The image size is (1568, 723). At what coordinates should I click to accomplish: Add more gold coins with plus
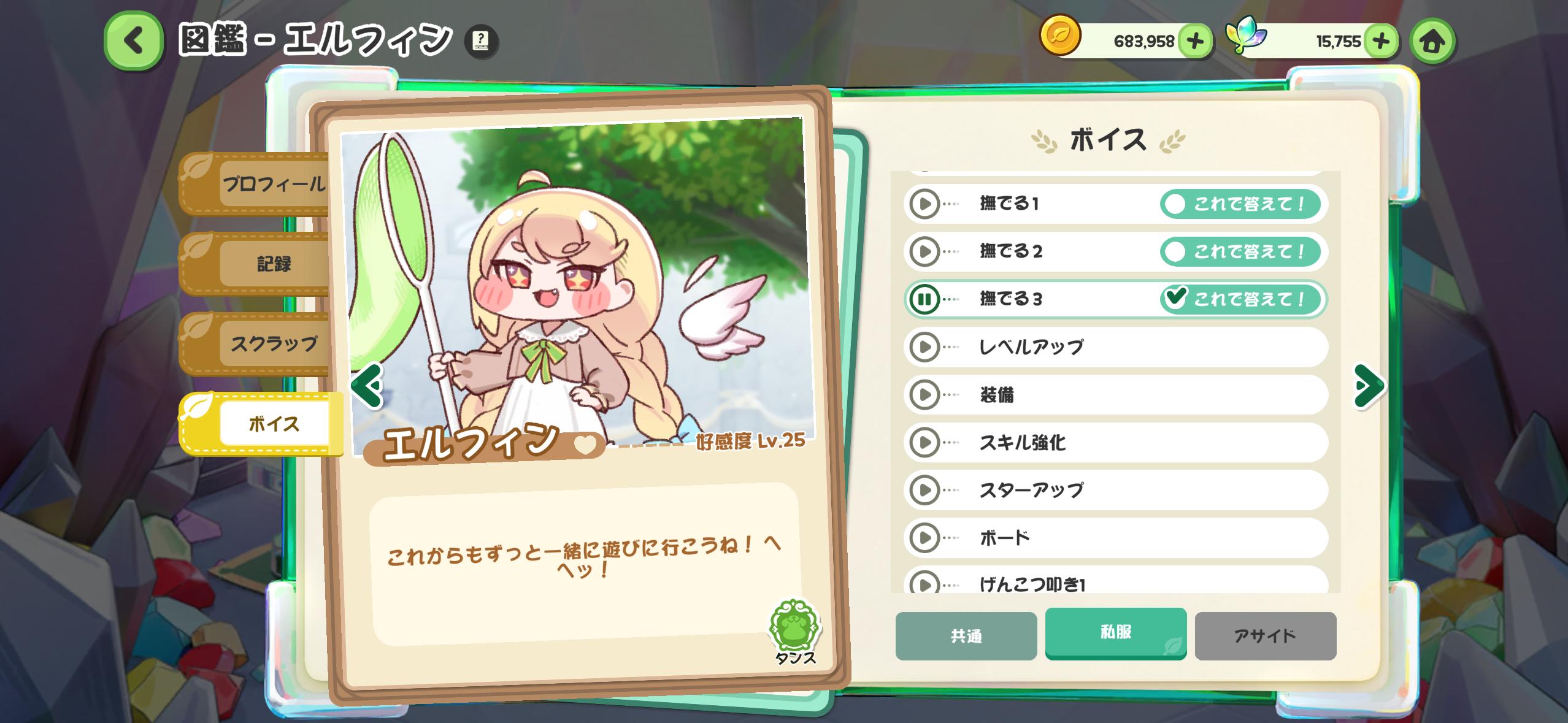click(1194, 42)
